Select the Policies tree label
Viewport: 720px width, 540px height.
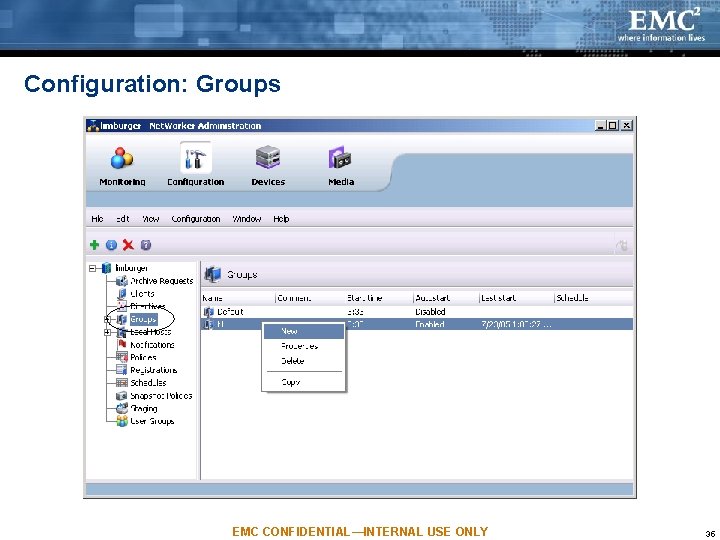coord(143,357)
